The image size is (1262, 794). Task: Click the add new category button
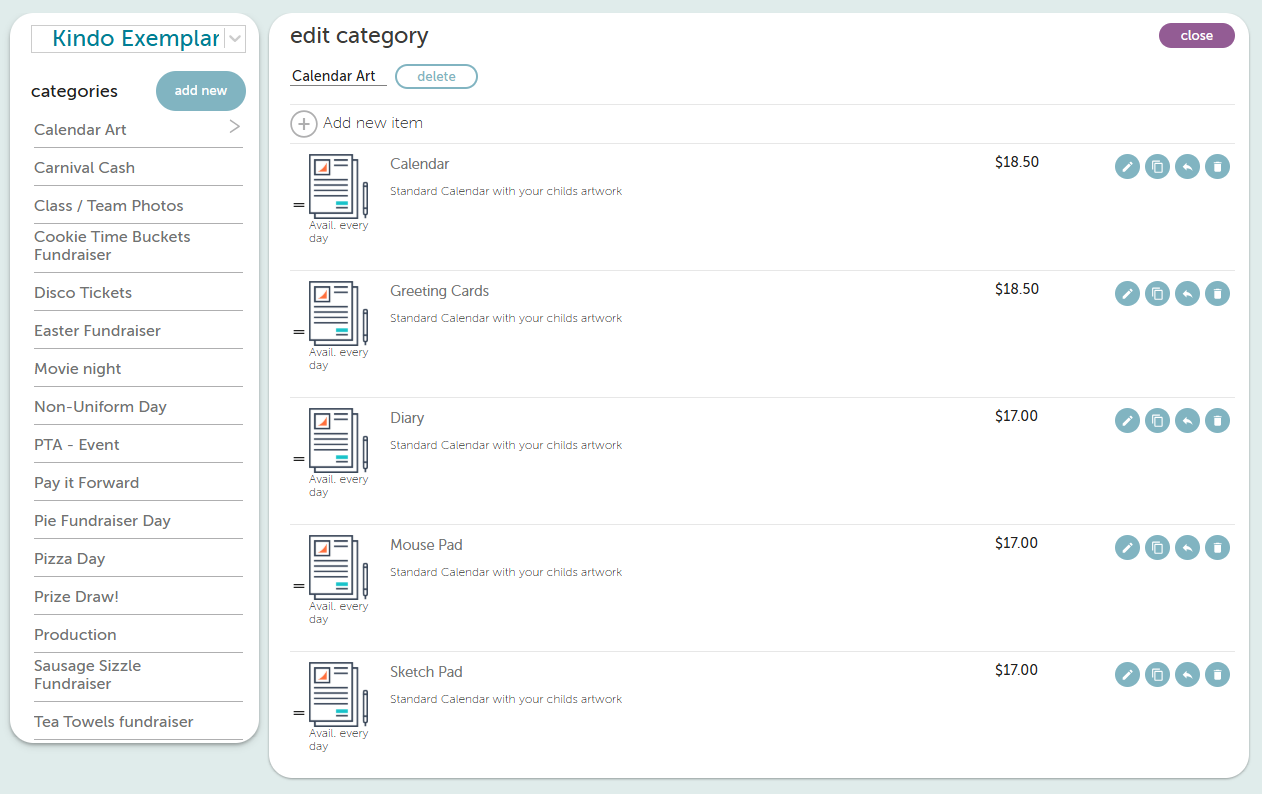pyautogui.click(x=201, y=91)
